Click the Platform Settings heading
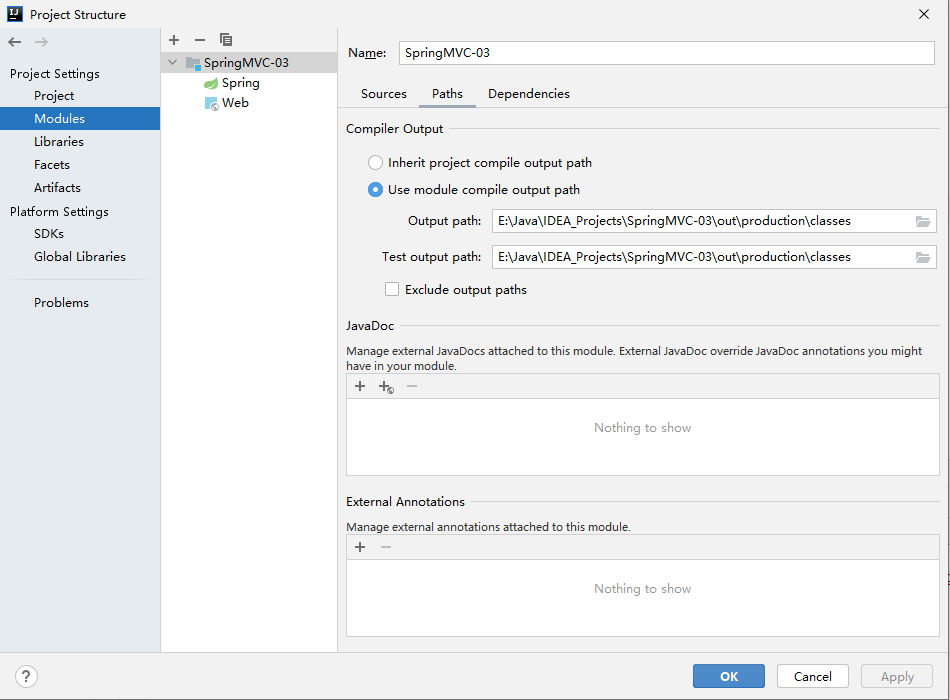 coord(59,212)
